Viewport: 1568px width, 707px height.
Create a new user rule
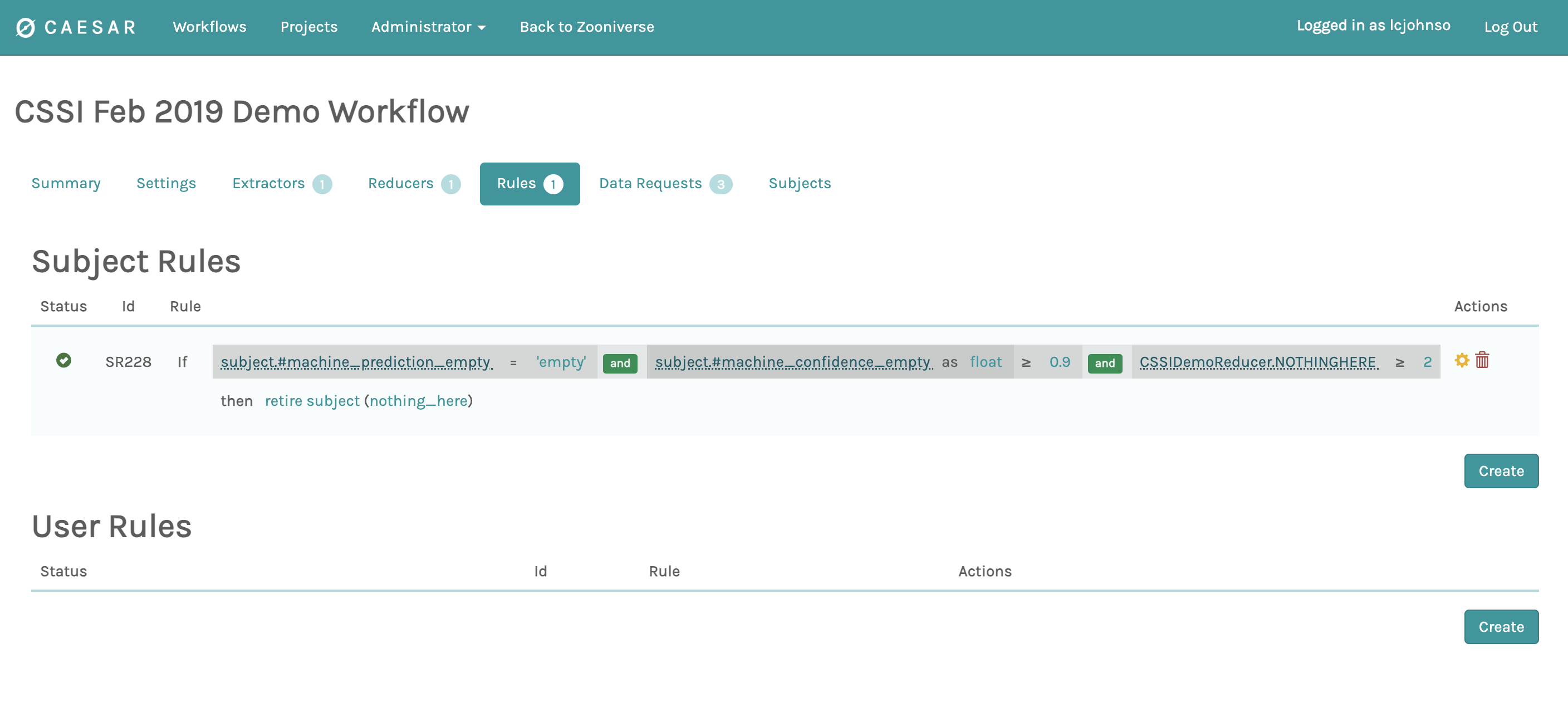(x=1501, y=626)
